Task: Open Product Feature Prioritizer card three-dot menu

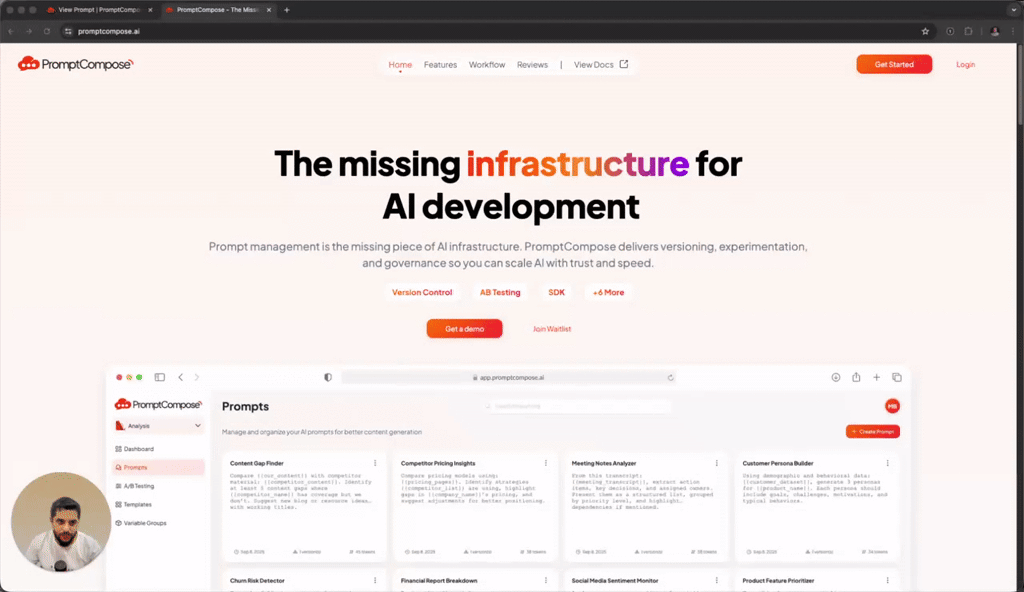Action: tap(888, 580)
